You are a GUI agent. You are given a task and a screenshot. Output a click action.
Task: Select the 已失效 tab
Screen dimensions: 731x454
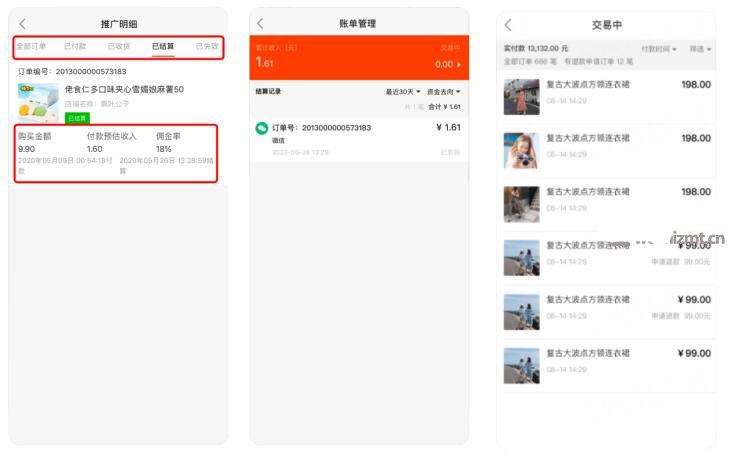207,47
